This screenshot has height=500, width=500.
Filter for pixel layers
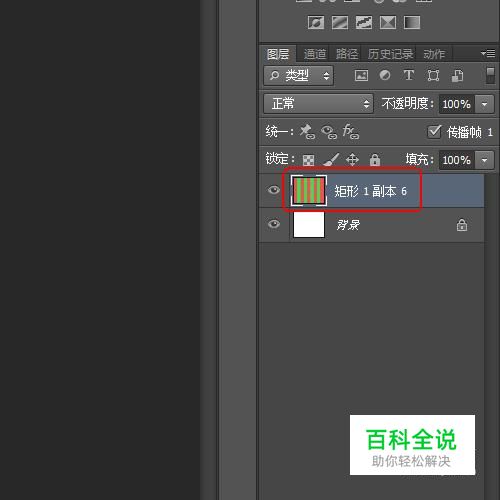click(x=361, y=76)
